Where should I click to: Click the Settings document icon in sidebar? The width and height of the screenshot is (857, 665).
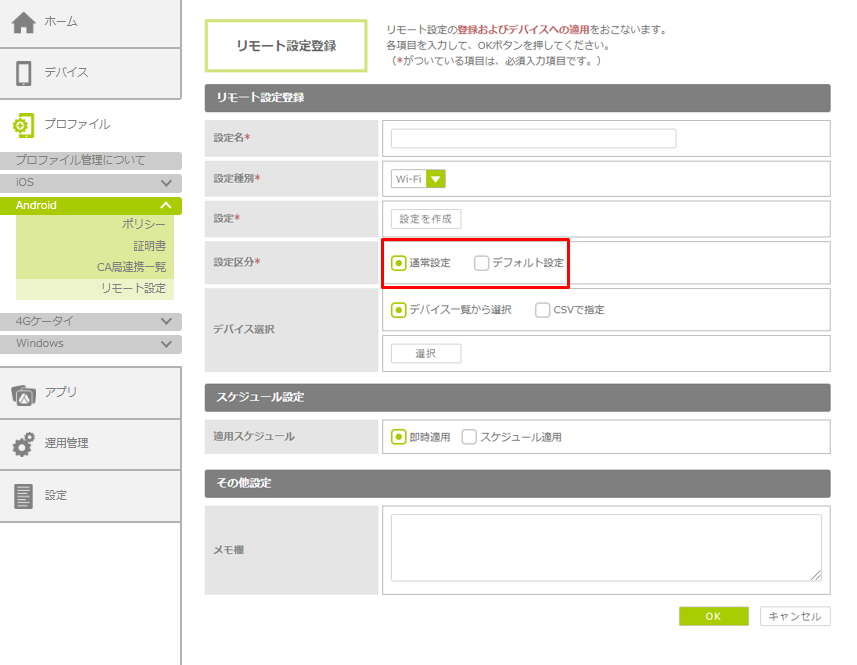[23, 496]
